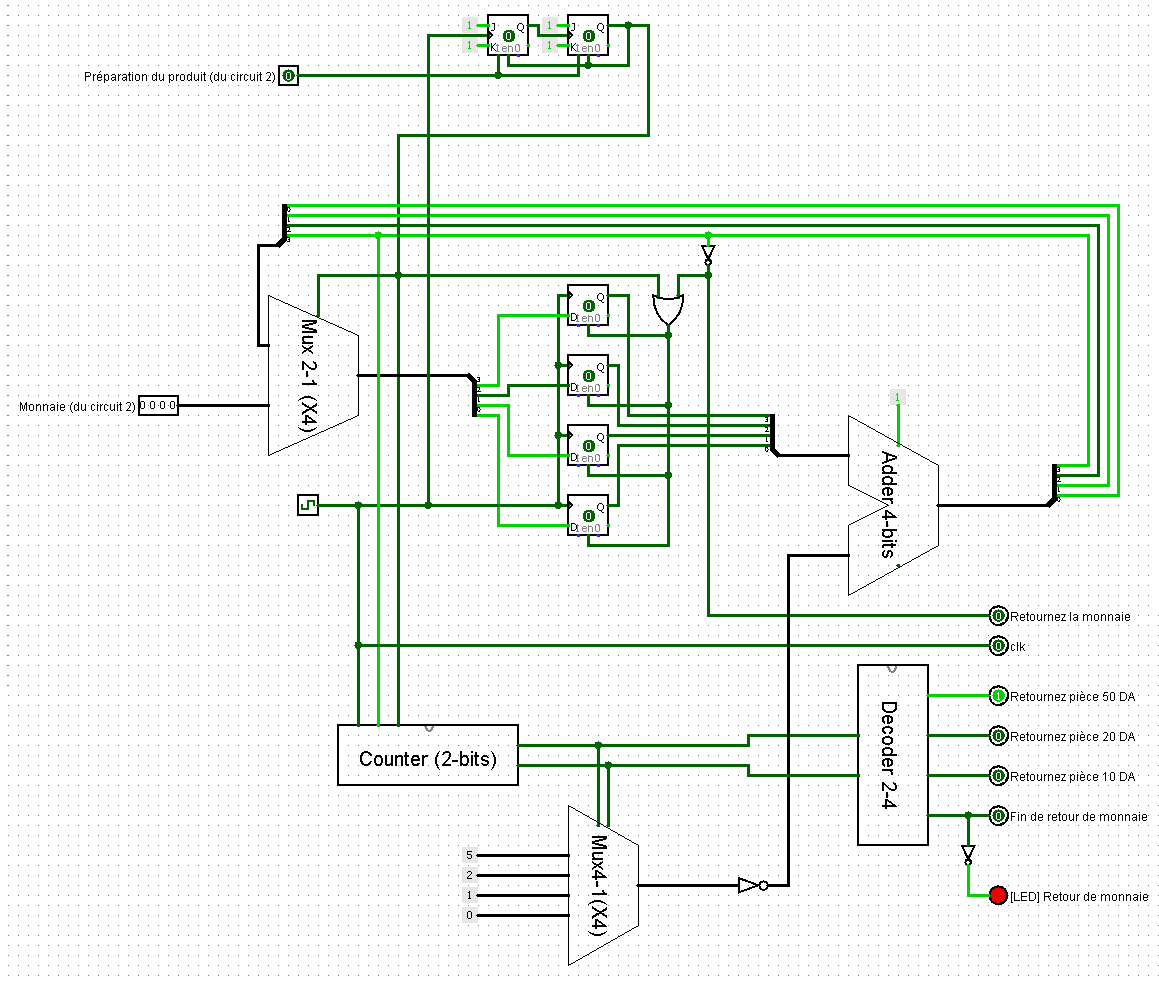Toggle the 'Préparation du produit' input pin
Screen dimensions: 1159x985
(288, 76)
